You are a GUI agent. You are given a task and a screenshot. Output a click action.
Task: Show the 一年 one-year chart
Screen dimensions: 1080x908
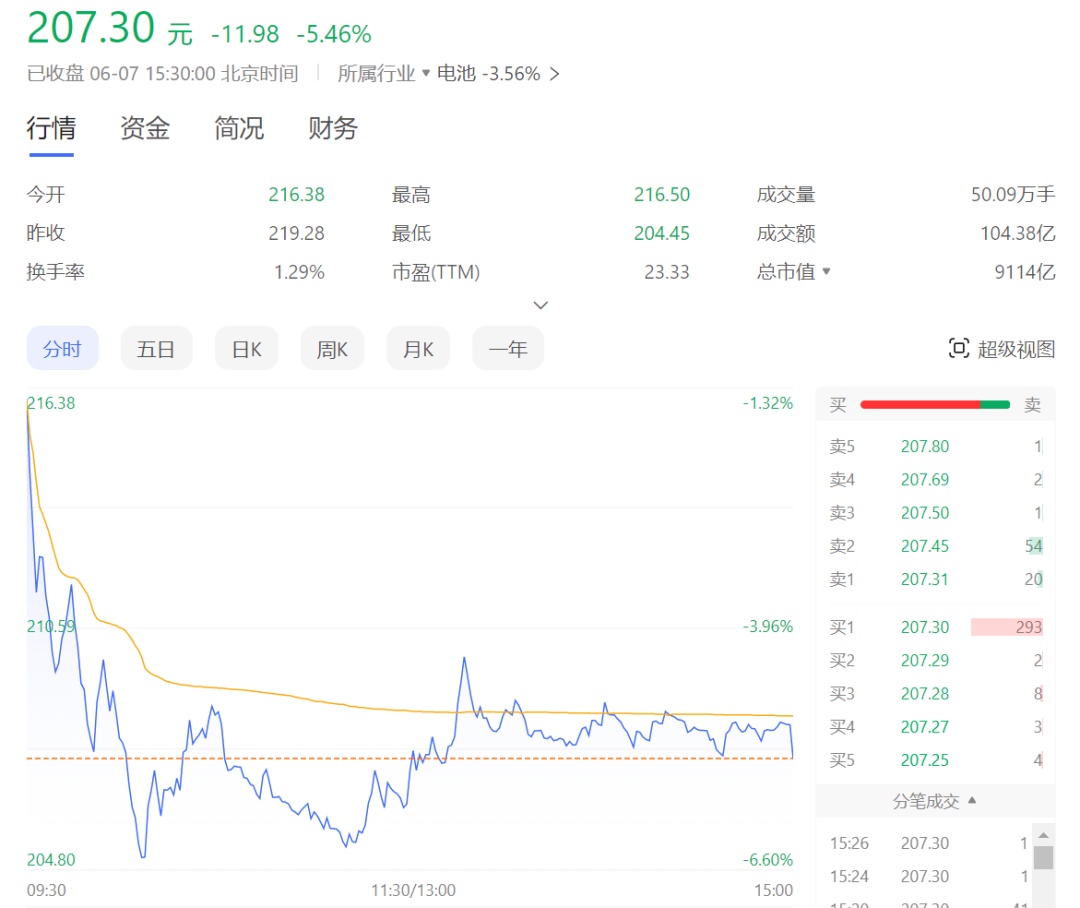pyautogui.click(x=507, y=349)
